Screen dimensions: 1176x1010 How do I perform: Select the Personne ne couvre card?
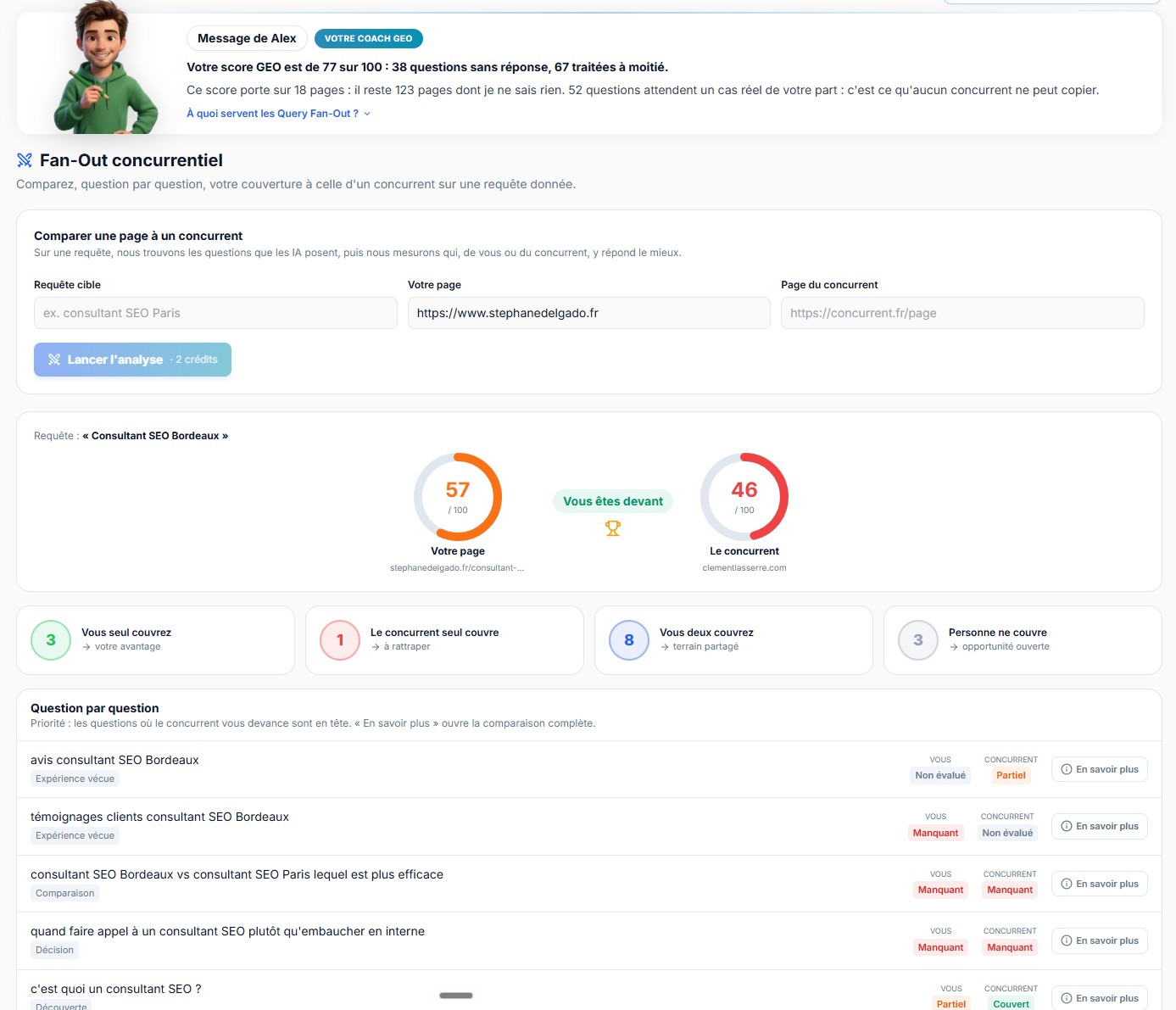coord(1023,640)
